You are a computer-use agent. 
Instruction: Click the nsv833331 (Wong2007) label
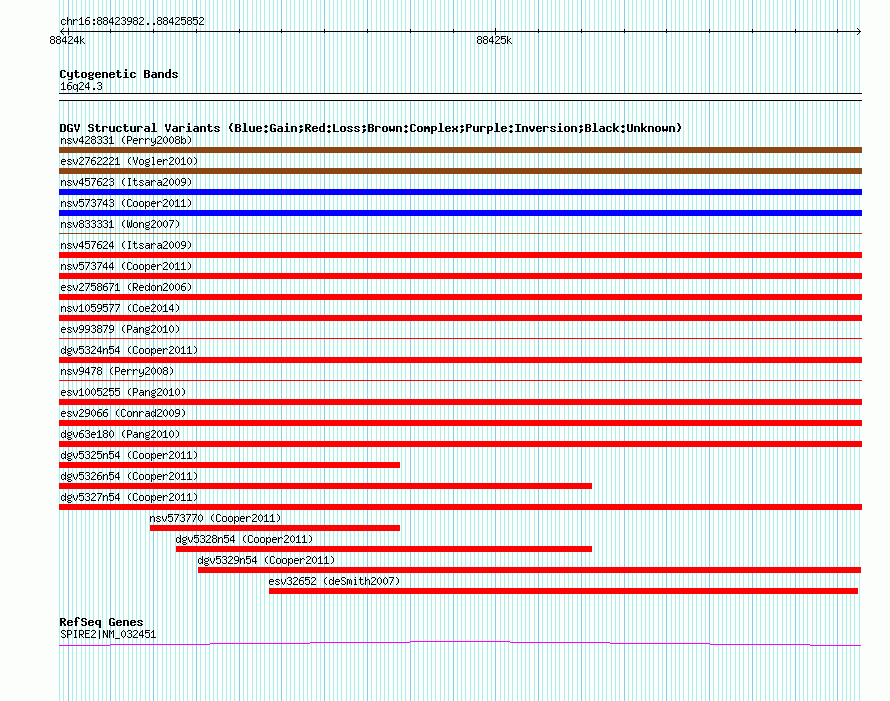(120, 224)
